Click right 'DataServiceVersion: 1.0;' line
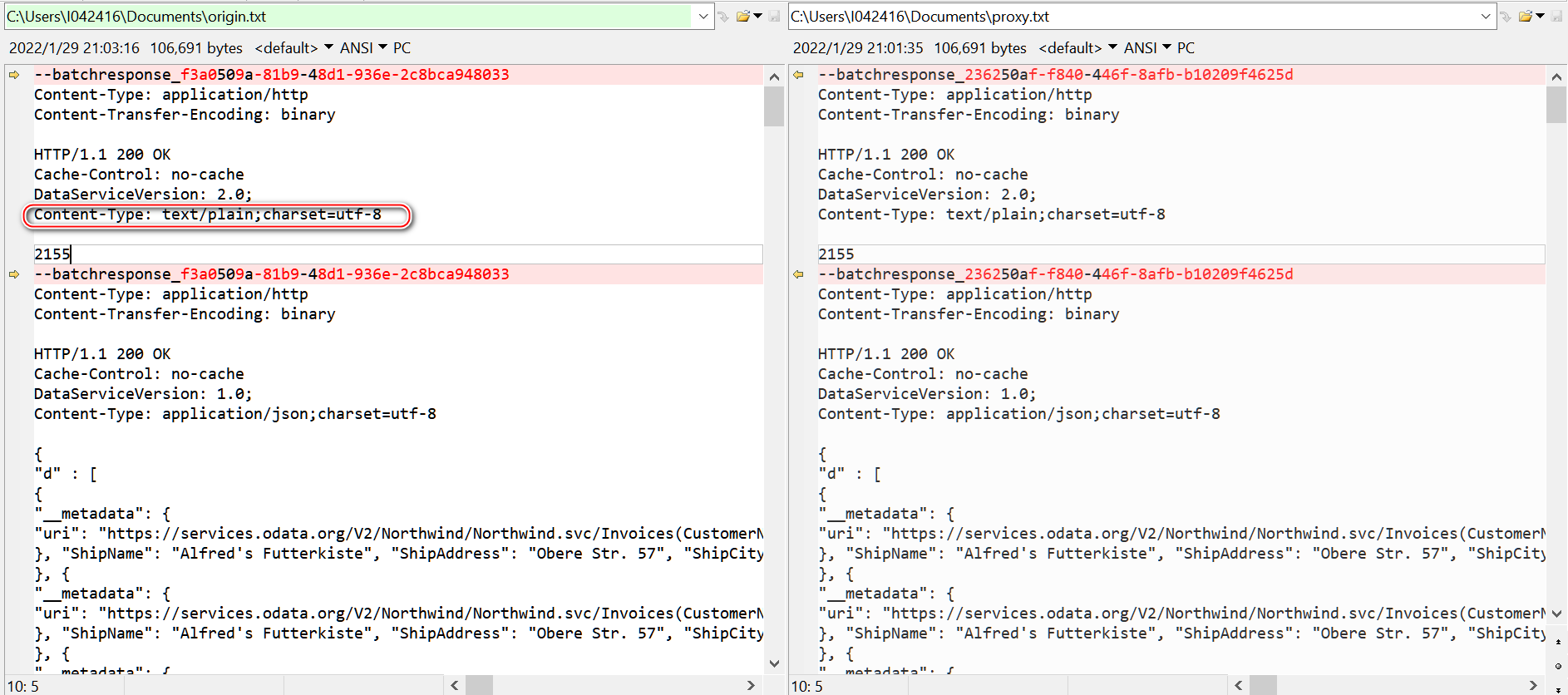The image size is (1568, 695). (x=927, y=394)
